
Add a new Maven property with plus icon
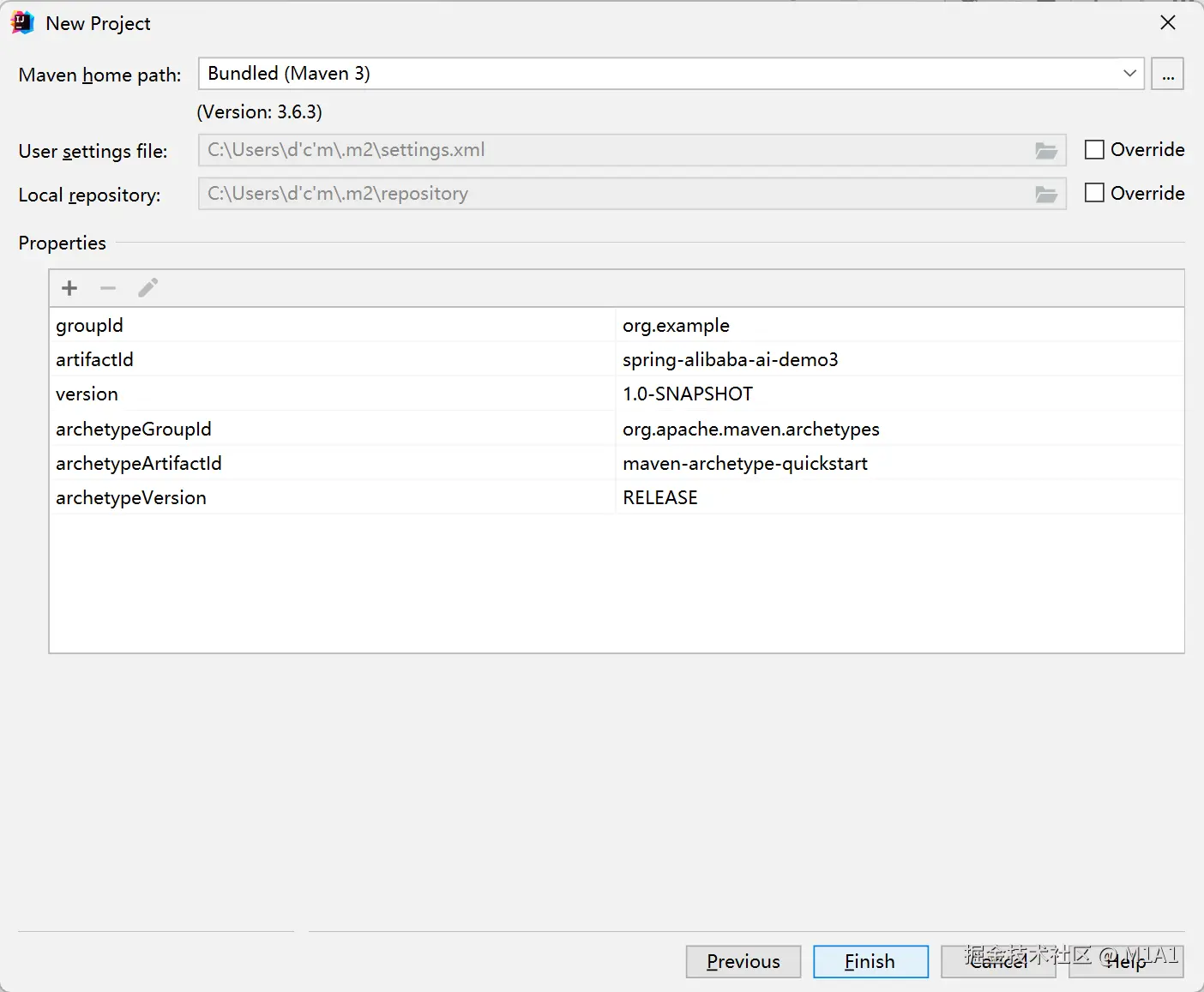point(69,288)
